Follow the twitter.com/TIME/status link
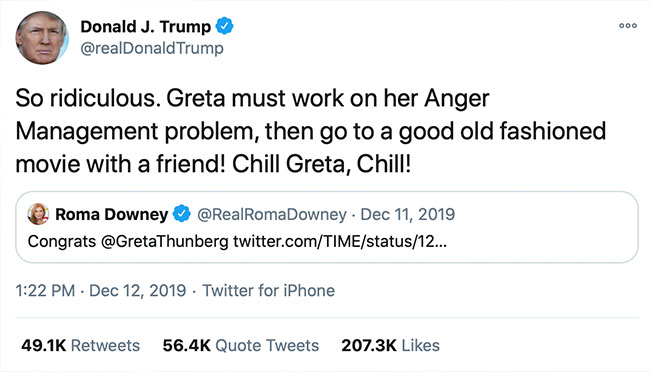This screenshot has width=650, height=372. (x=340, y=241)
